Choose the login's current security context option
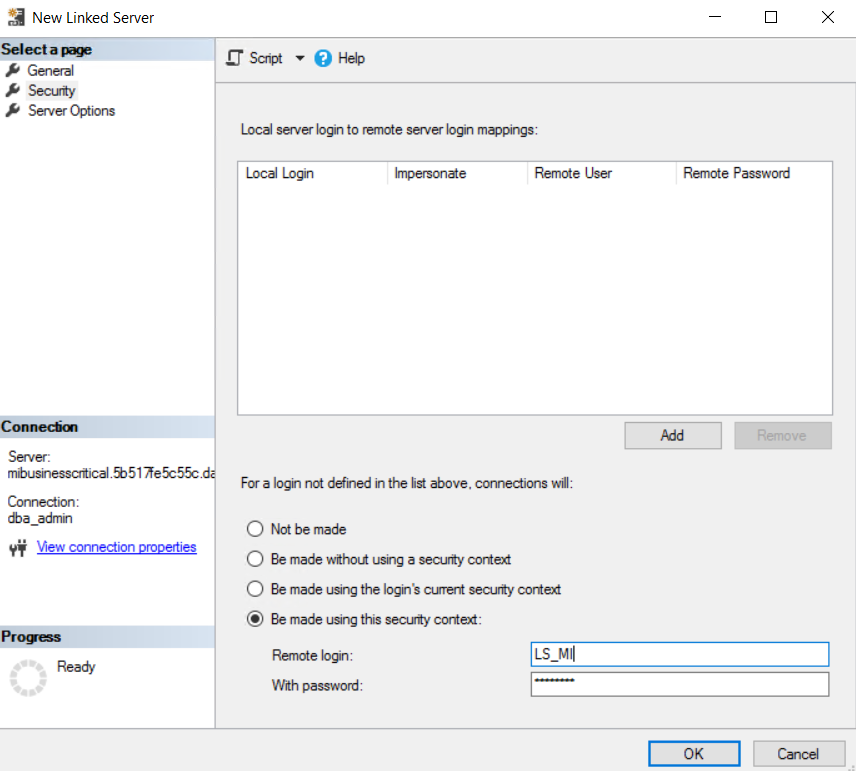 pos(255,589)
